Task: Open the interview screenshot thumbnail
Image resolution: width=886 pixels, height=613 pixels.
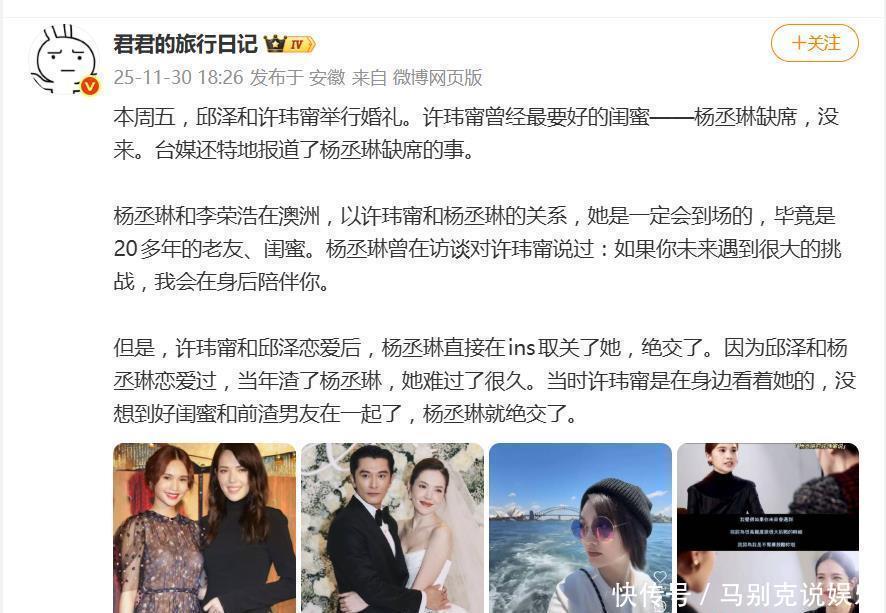Action: click(768, 528)
